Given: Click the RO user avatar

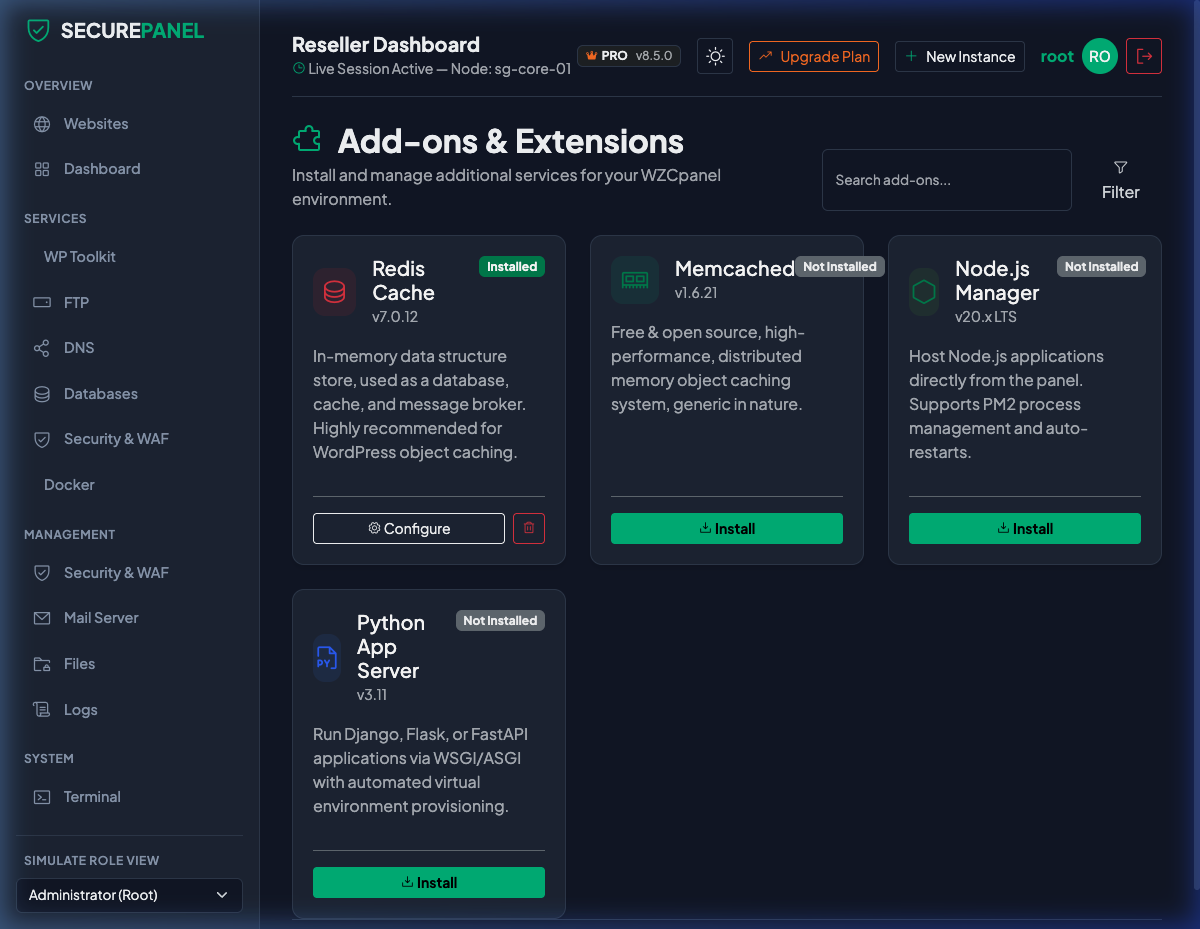Looking at the screenshot, I should pos(1100,56).
